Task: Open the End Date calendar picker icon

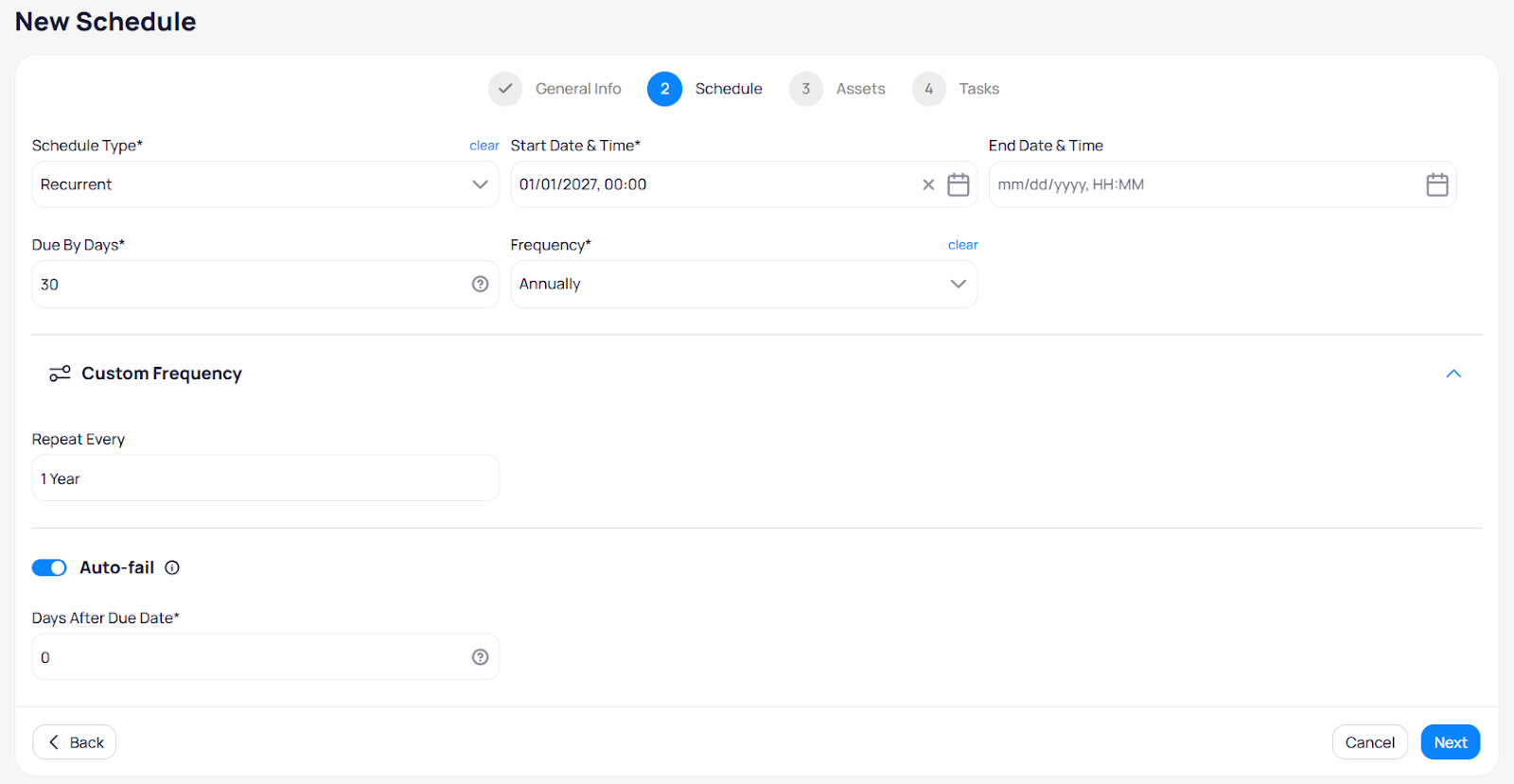Action: pos(1436,184)
